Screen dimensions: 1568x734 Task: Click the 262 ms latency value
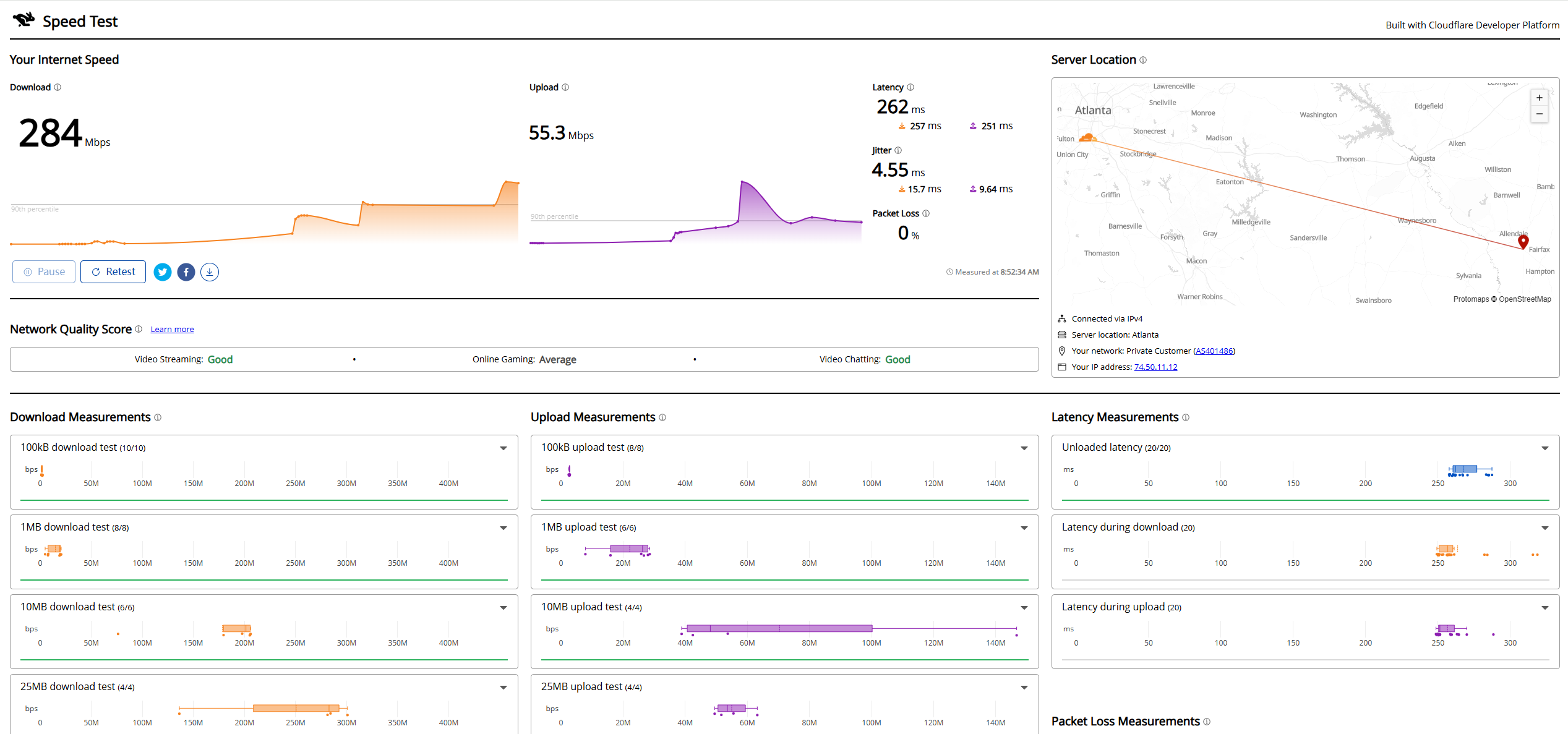click(x=901, y=107)
